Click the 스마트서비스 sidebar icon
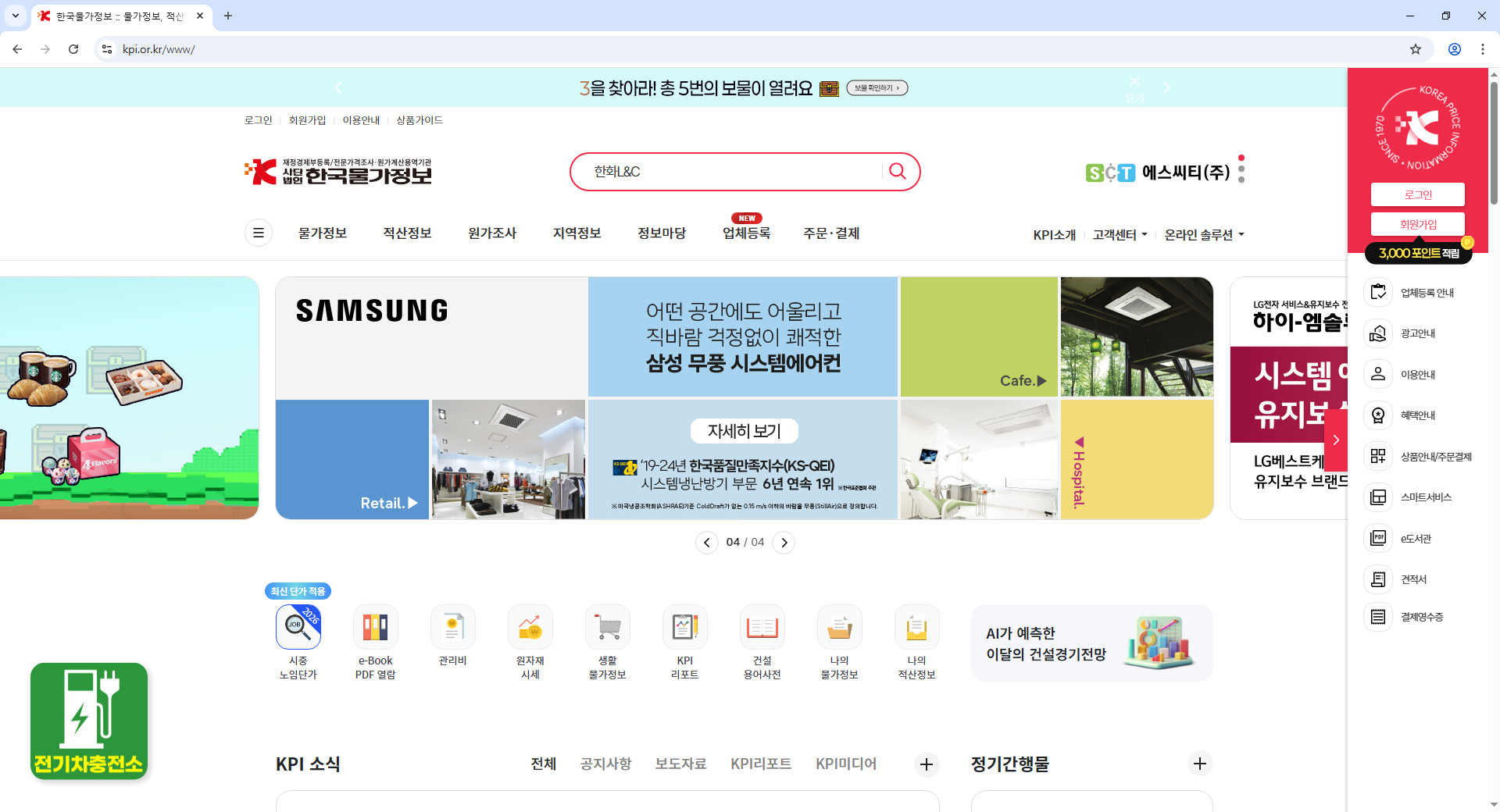1500x812 pixels. pyautogui.click(x=1378, y=497)
